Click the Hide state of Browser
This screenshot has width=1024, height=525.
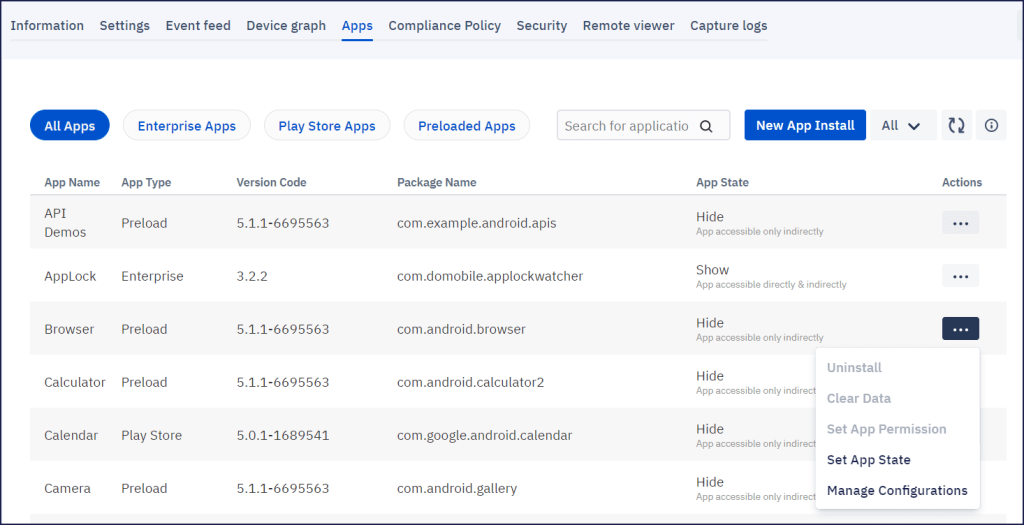[710, 323]
